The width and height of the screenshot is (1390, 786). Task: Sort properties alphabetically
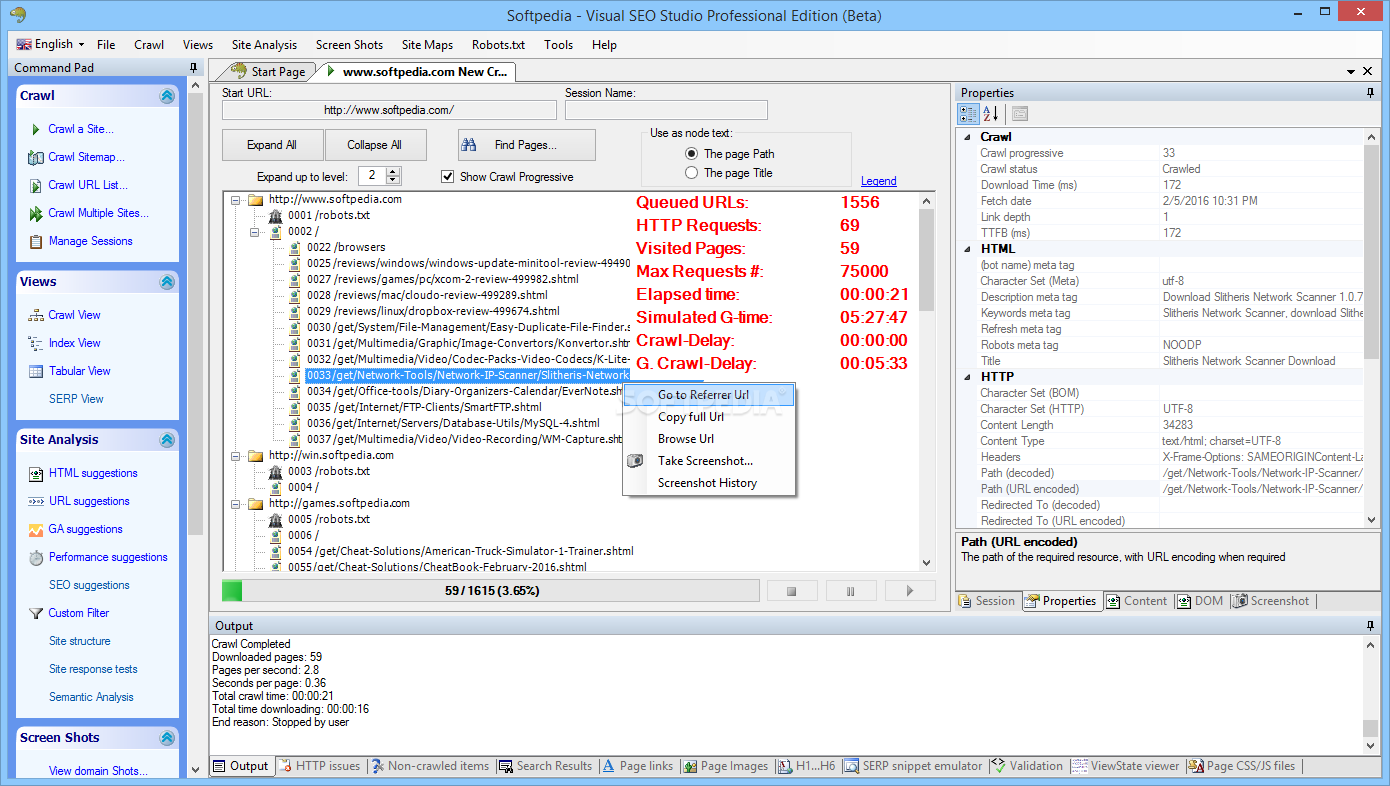990,113
